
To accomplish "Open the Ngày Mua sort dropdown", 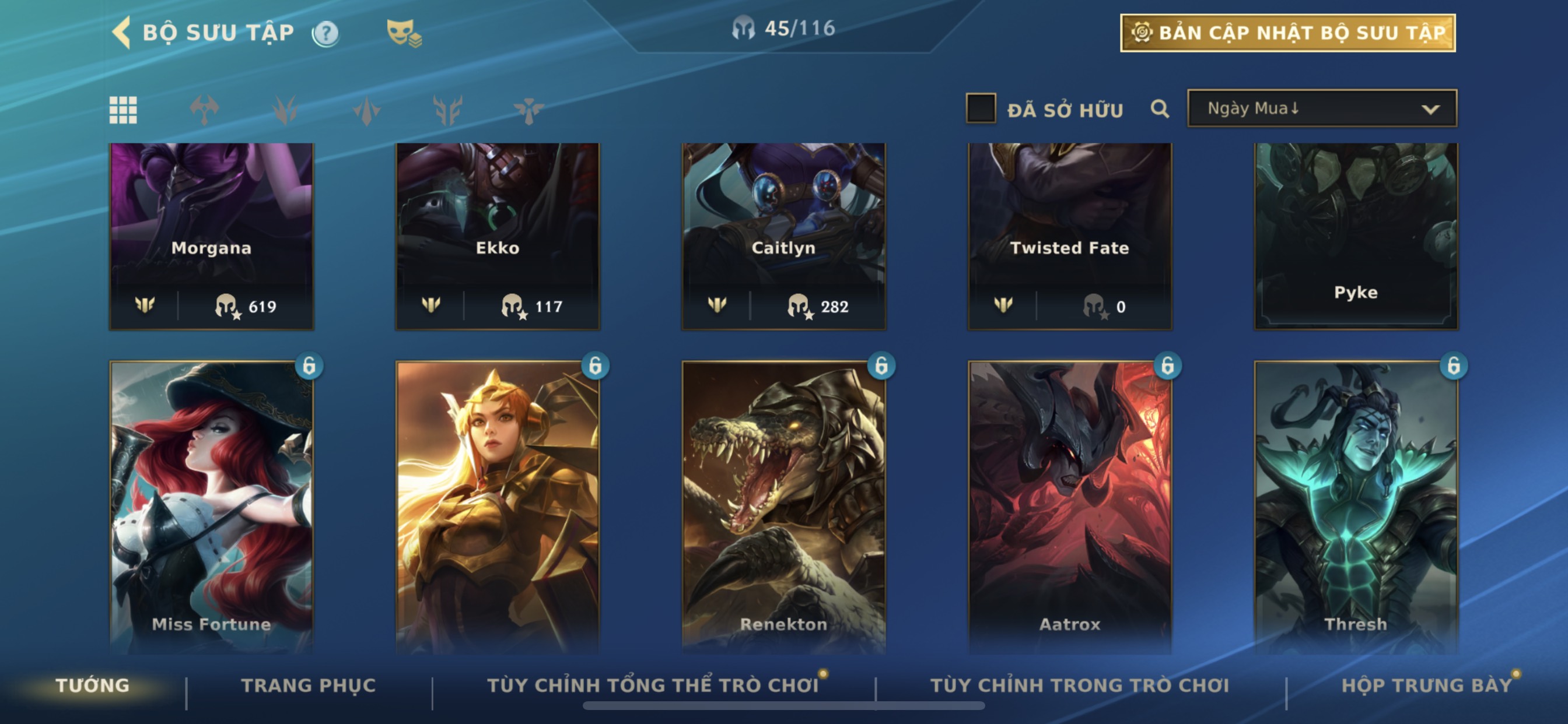I will tap(1322, 108).
